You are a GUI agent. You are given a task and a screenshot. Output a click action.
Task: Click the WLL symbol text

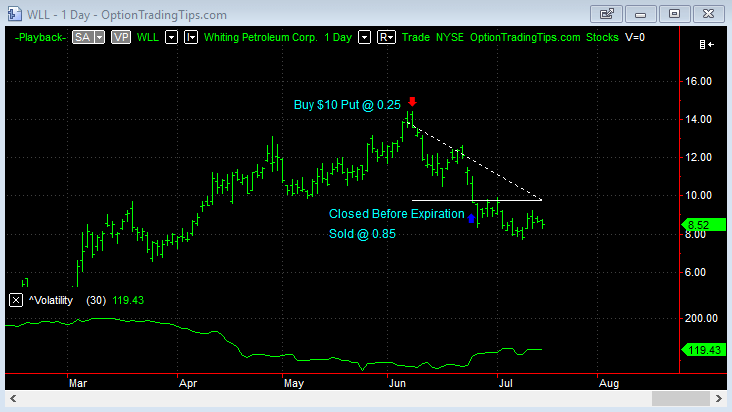tap(148, 37)
